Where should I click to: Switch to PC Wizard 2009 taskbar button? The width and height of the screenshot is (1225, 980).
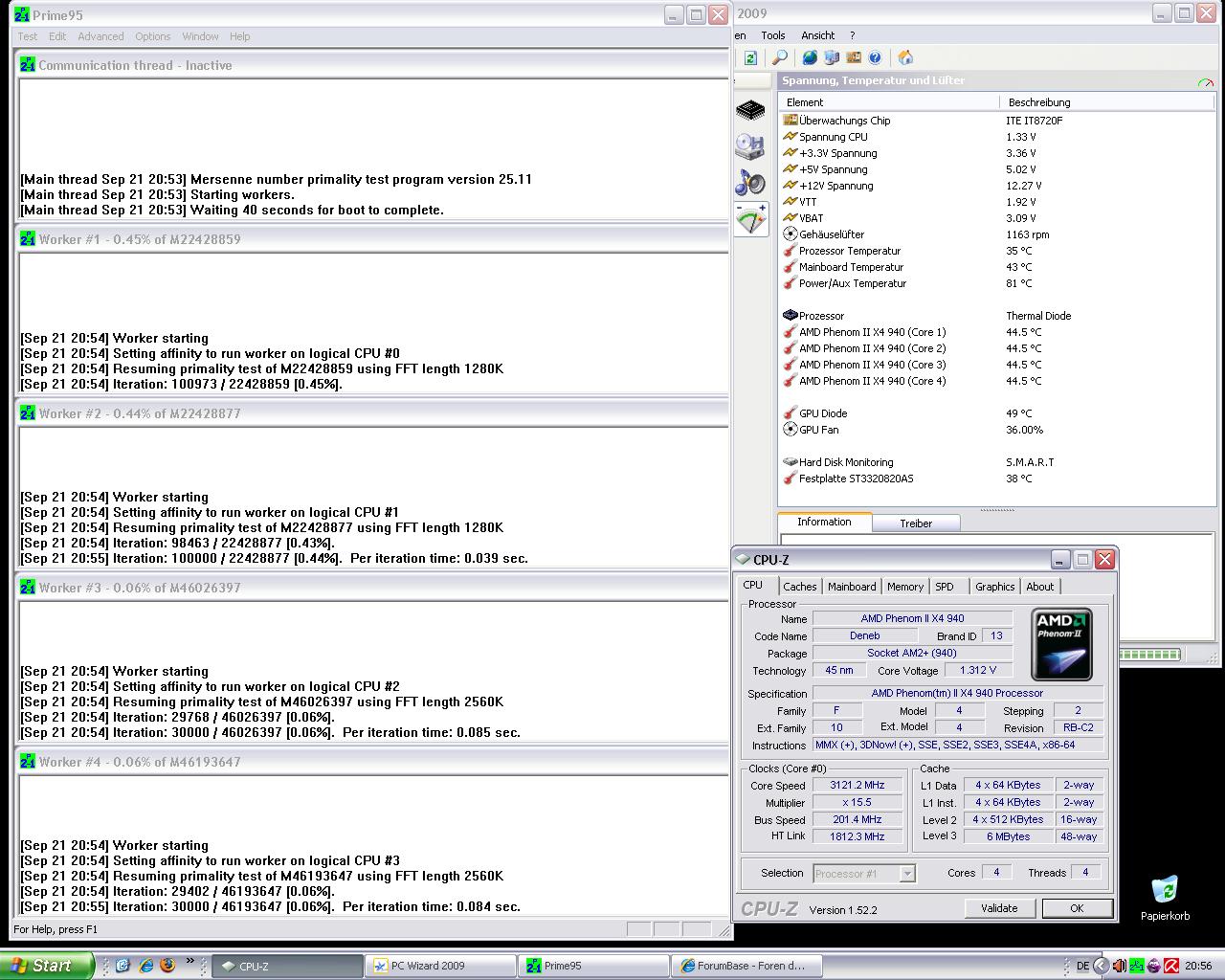click(439, 966)
